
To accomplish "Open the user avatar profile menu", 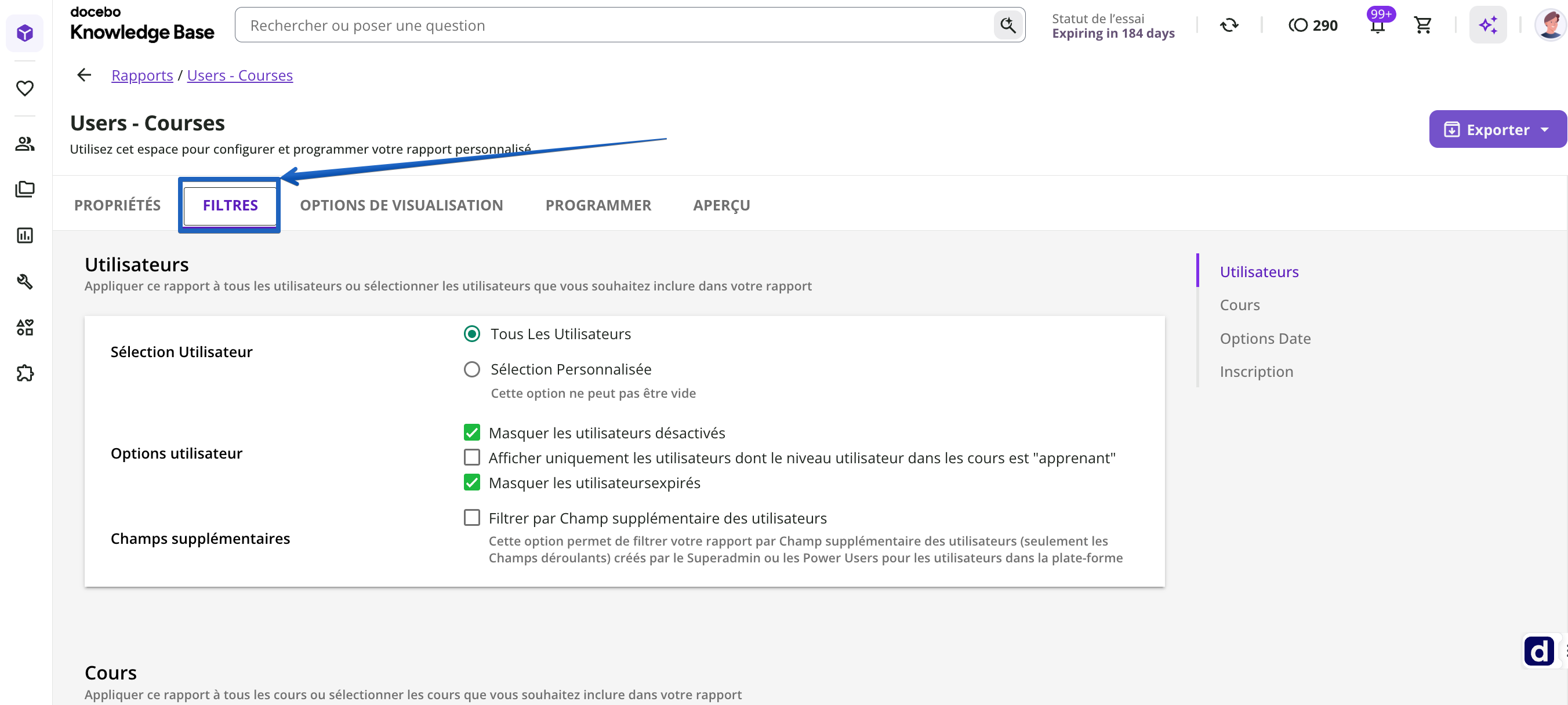I will 1550,26.
